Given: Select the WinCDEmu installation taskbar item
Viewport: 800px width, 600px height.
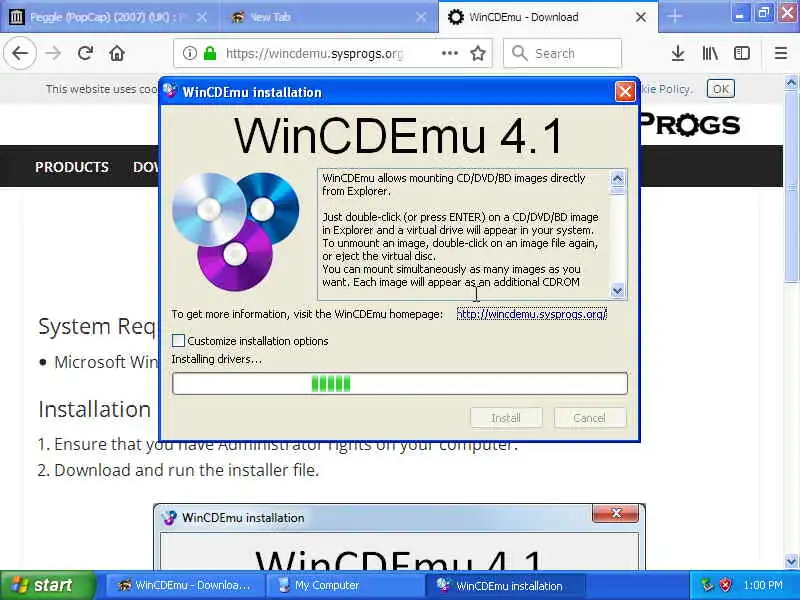Looking at the screenshot, I should pyautogui.click(x=505, y=585).
